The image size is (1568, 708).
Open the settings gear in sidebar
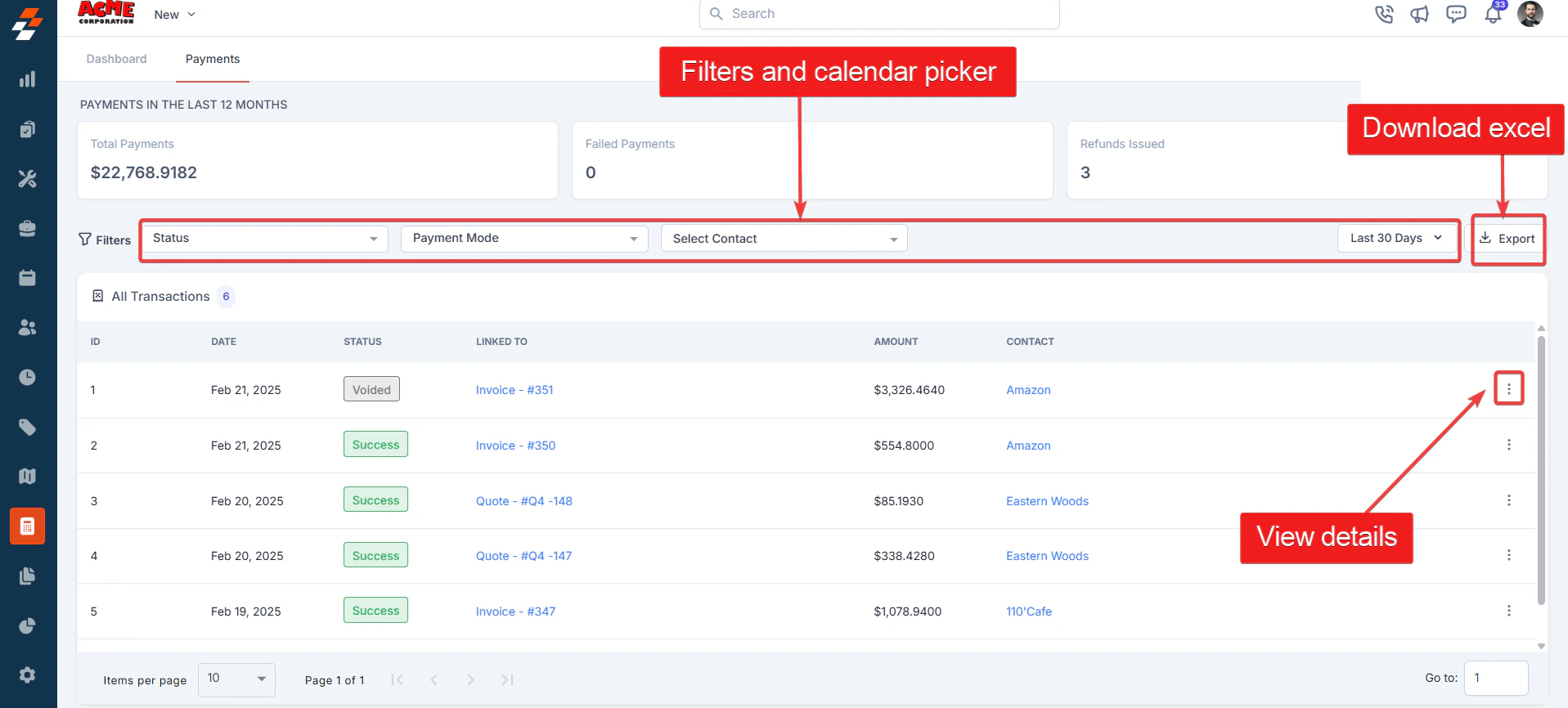[27, 675]
